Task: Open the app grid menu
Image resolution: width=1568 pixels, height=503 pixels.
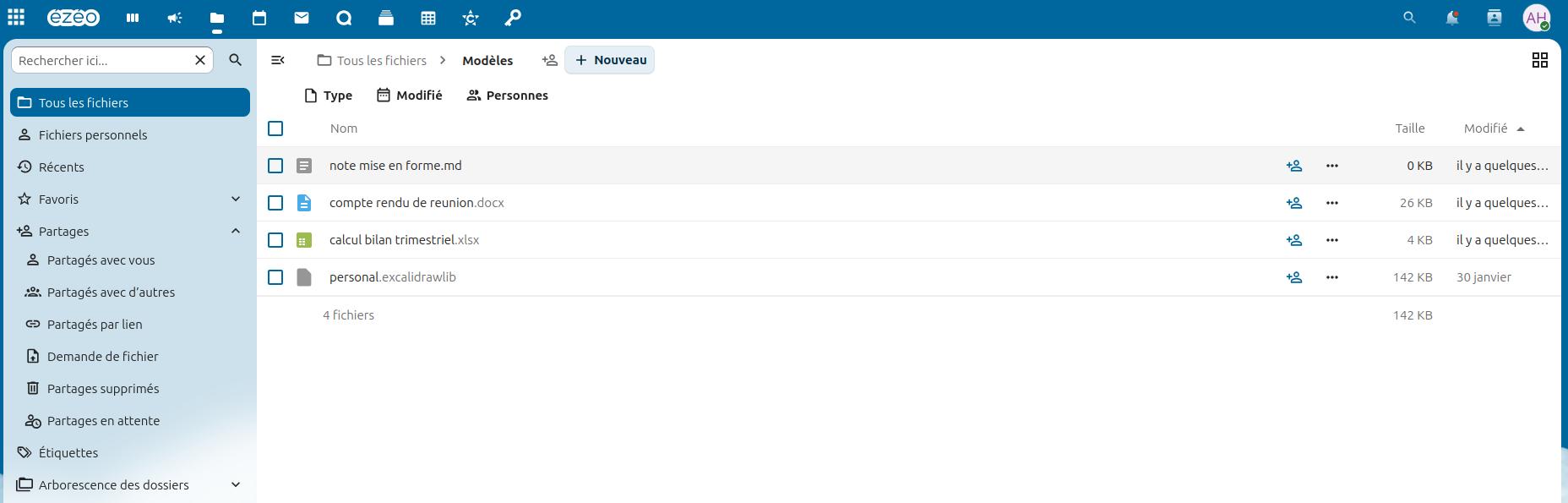Action: coord(16,17)
